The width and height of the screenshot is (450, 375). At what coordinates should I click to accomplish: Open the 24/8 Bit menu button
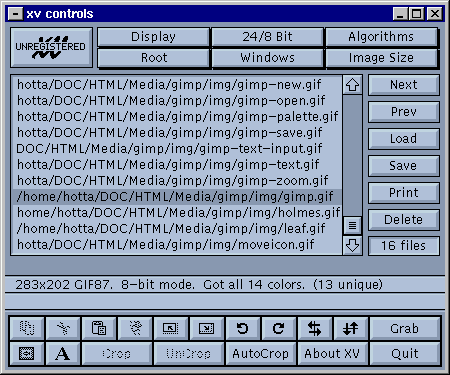pyautogui.click(x=267, y=37)
